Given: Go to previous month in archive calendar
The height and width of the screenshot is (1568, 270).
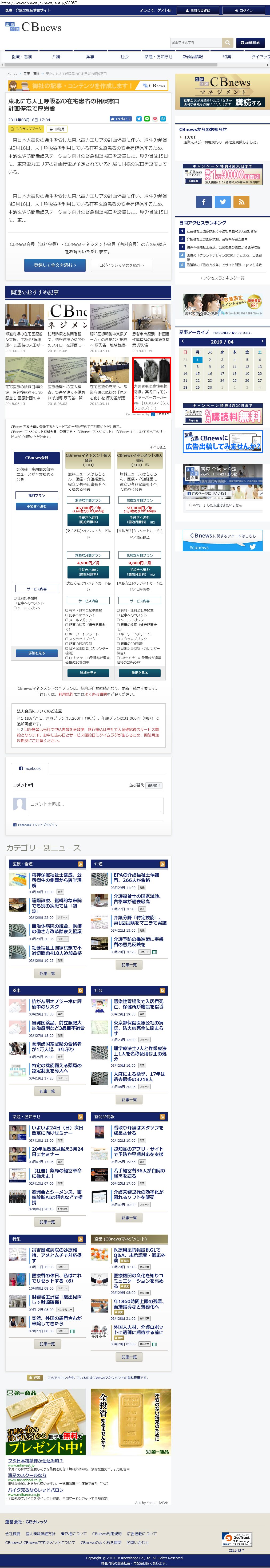Looking at the screenshot, I should point(182,341).
